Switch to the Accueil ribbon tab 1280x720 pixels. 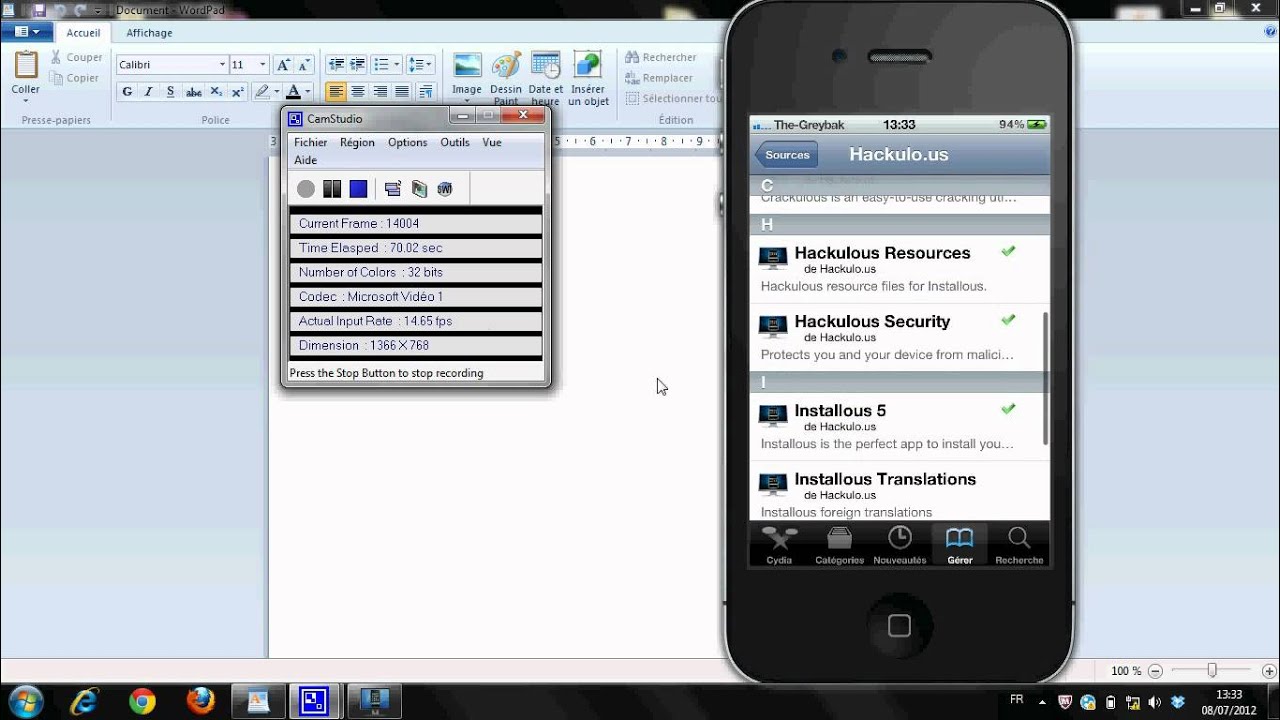pos(83,32)
